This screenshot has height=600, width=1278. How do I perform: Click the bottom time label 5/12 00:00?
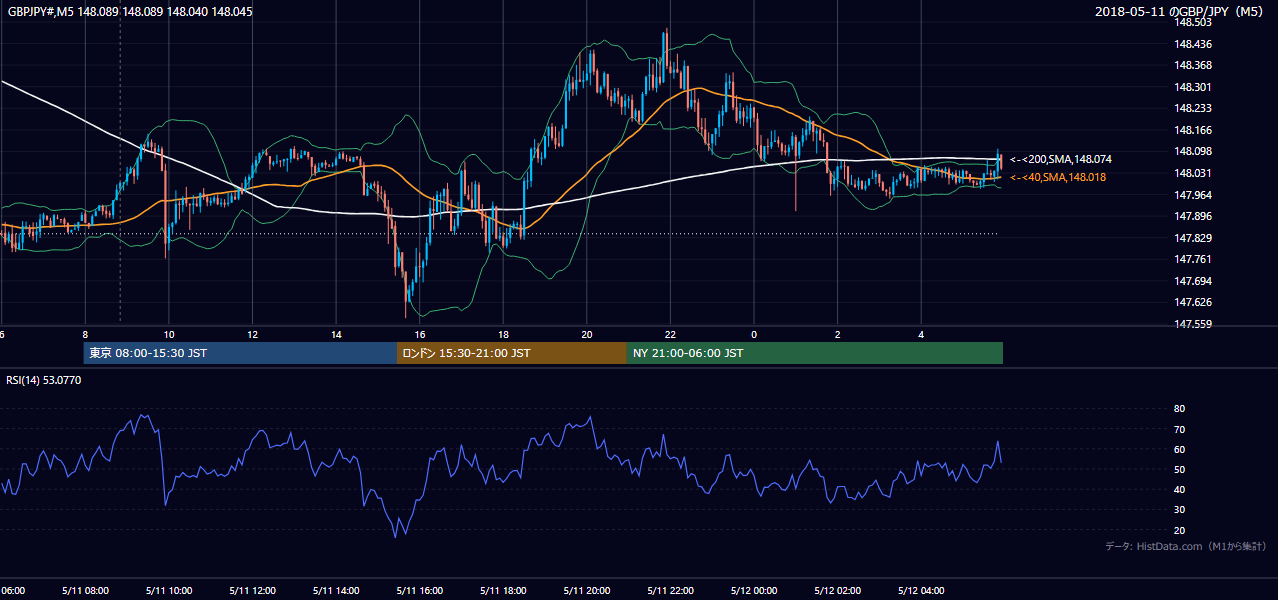pyautogui.click(x=753, y=590)
